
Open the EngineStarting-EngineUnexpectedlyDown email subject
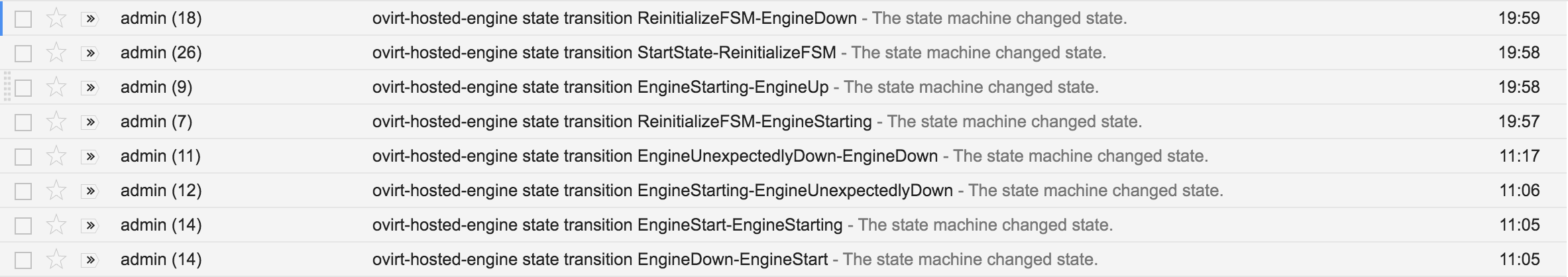[x=663, y=191]
